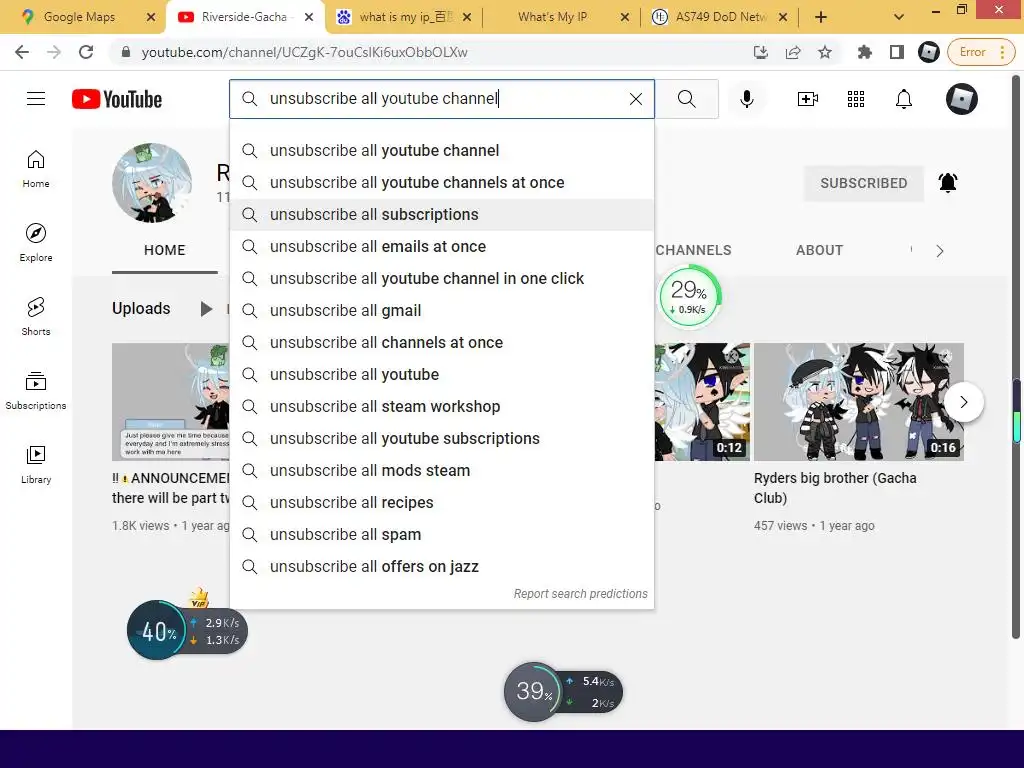Choose suggestion 'unsubscribe all gmail'

click(441, 311)
